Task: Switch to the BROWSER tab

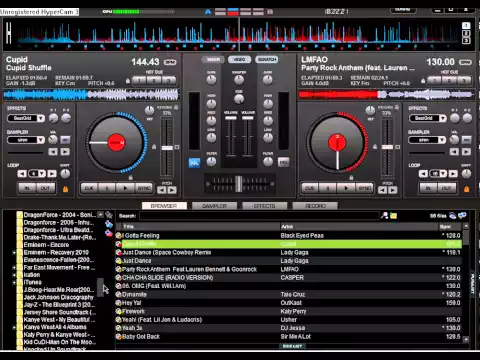Action: [164, 206]
